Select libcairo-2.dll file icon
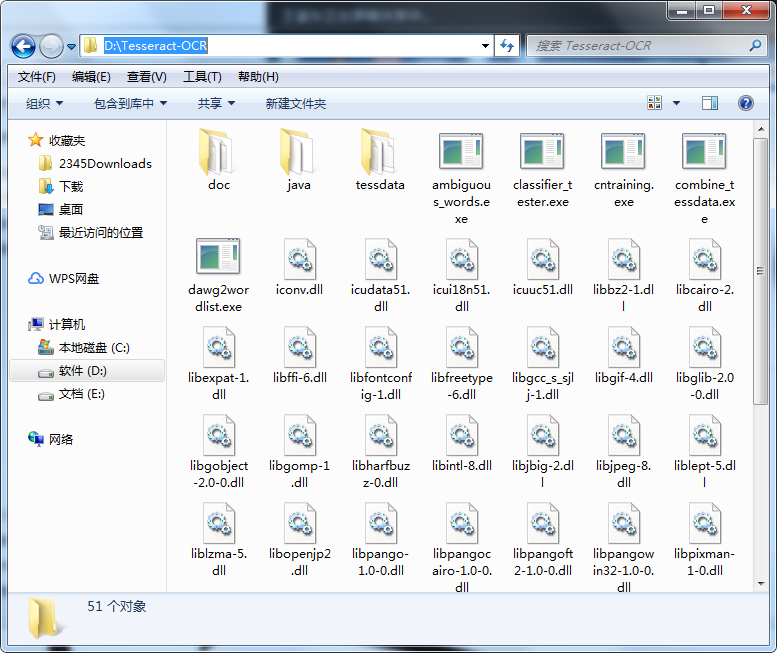This screenshot has height=653, width=777. [x=705, y=259]
